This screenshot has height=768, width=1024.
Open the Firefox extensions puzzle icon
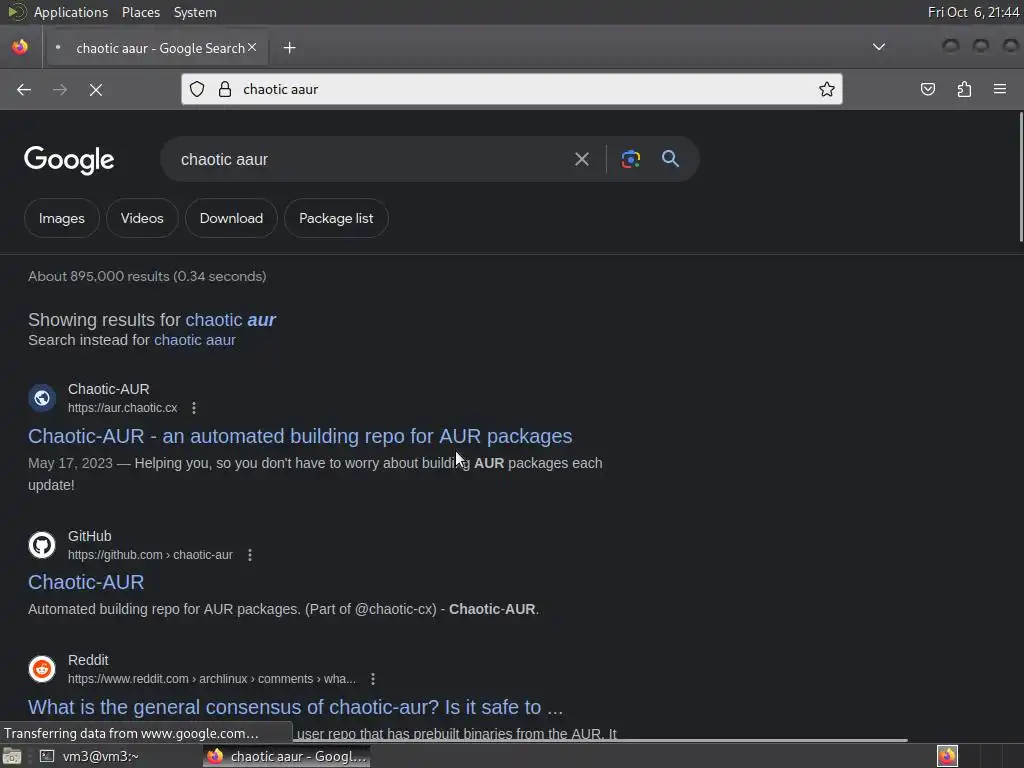pyautogui.click(x=964, y=89)
